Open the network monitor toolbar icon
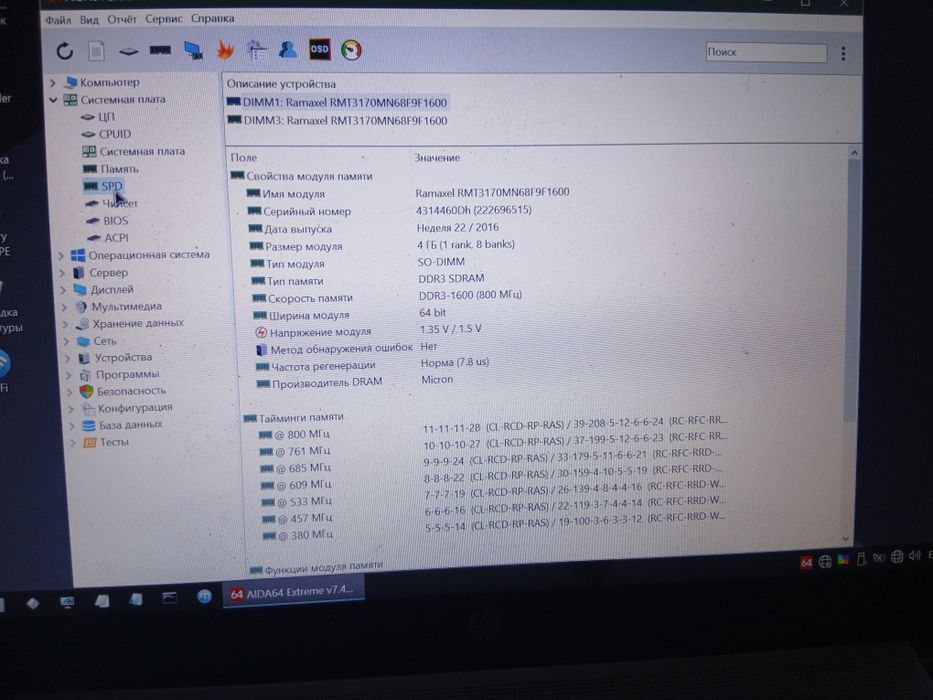 [193, 51]
